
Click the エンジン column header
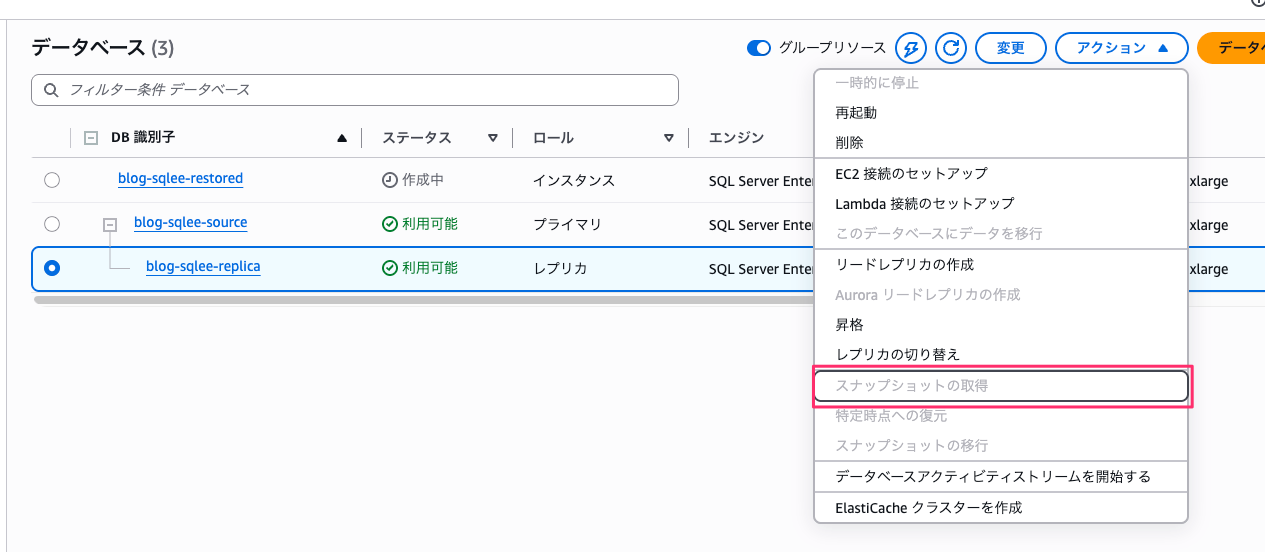pos(737,138)
